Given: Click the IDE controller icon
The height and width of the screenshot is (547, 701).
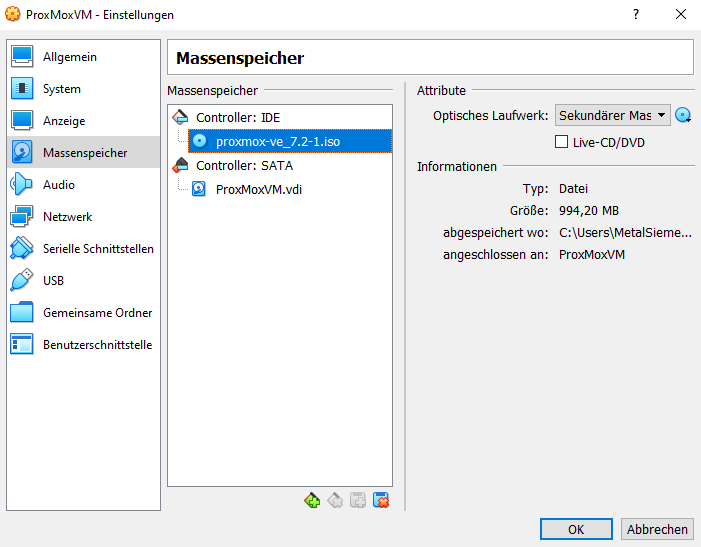Looking at the screenshot, I should (180, 117).
